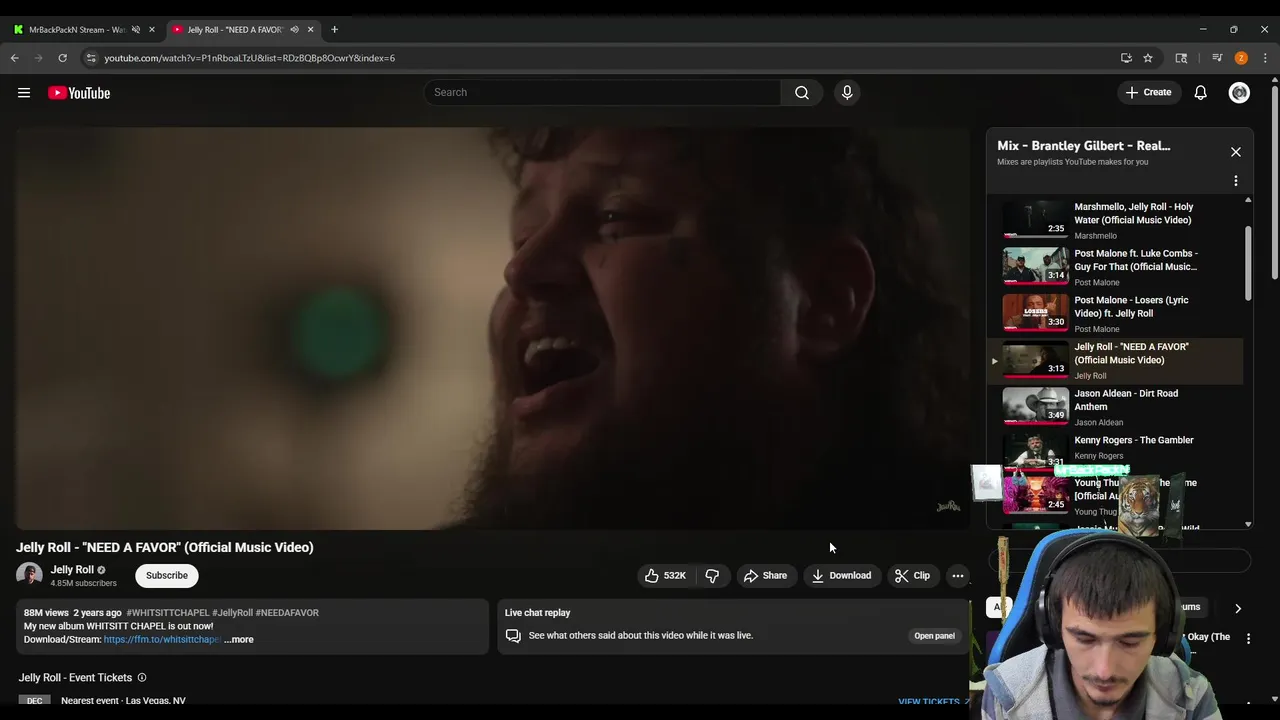
Task: Open more actions three-dot menu under video
Action: click(x=958, y=575)
